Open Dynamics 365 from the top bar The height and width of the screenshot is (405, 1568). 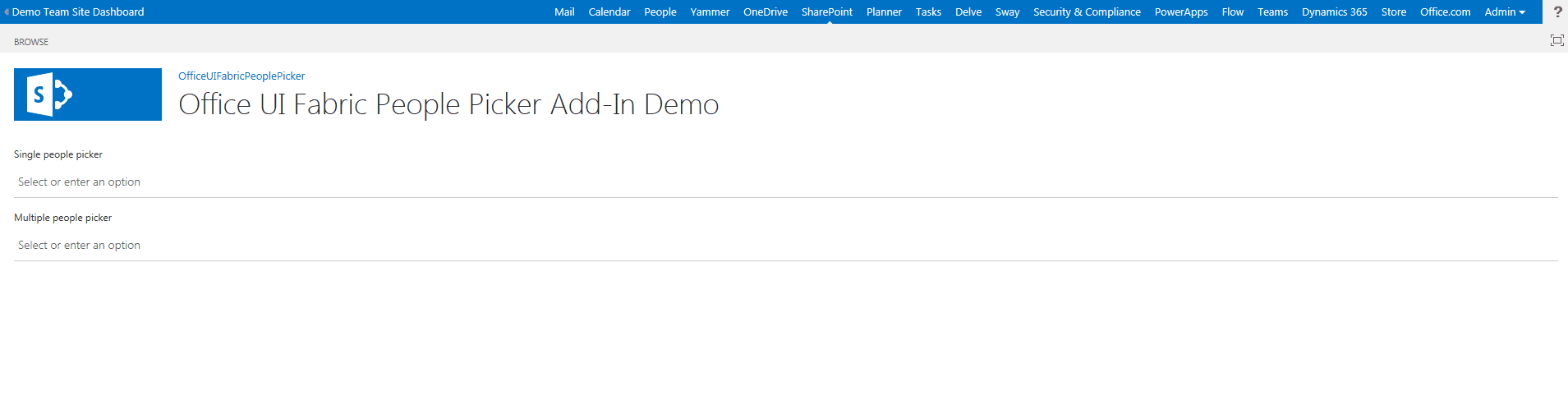coord(1335,12)
